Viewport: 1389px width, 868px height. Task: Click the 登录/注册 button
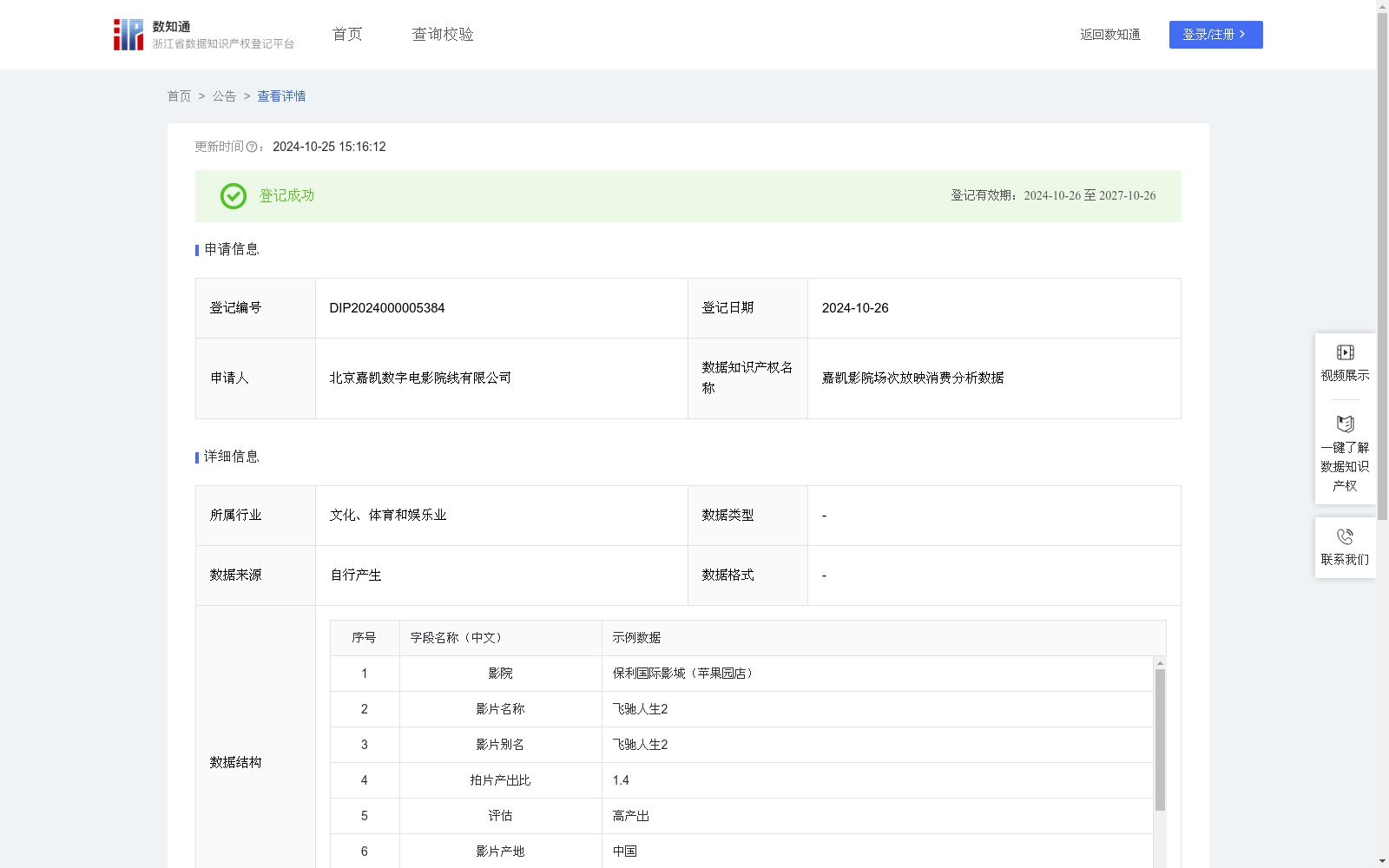click(x=1215, y=35)
